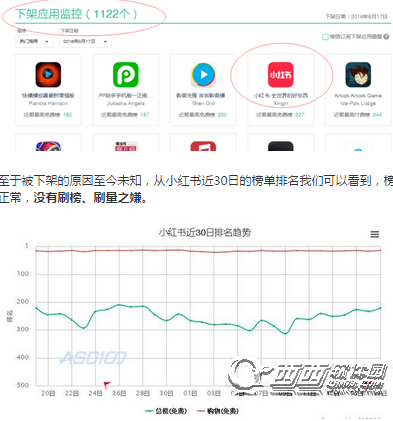Expand the 下架日期 date dropdown
The width and height of the screenshot is (393, 421).
pyautogui.click(x=85, y=41)
